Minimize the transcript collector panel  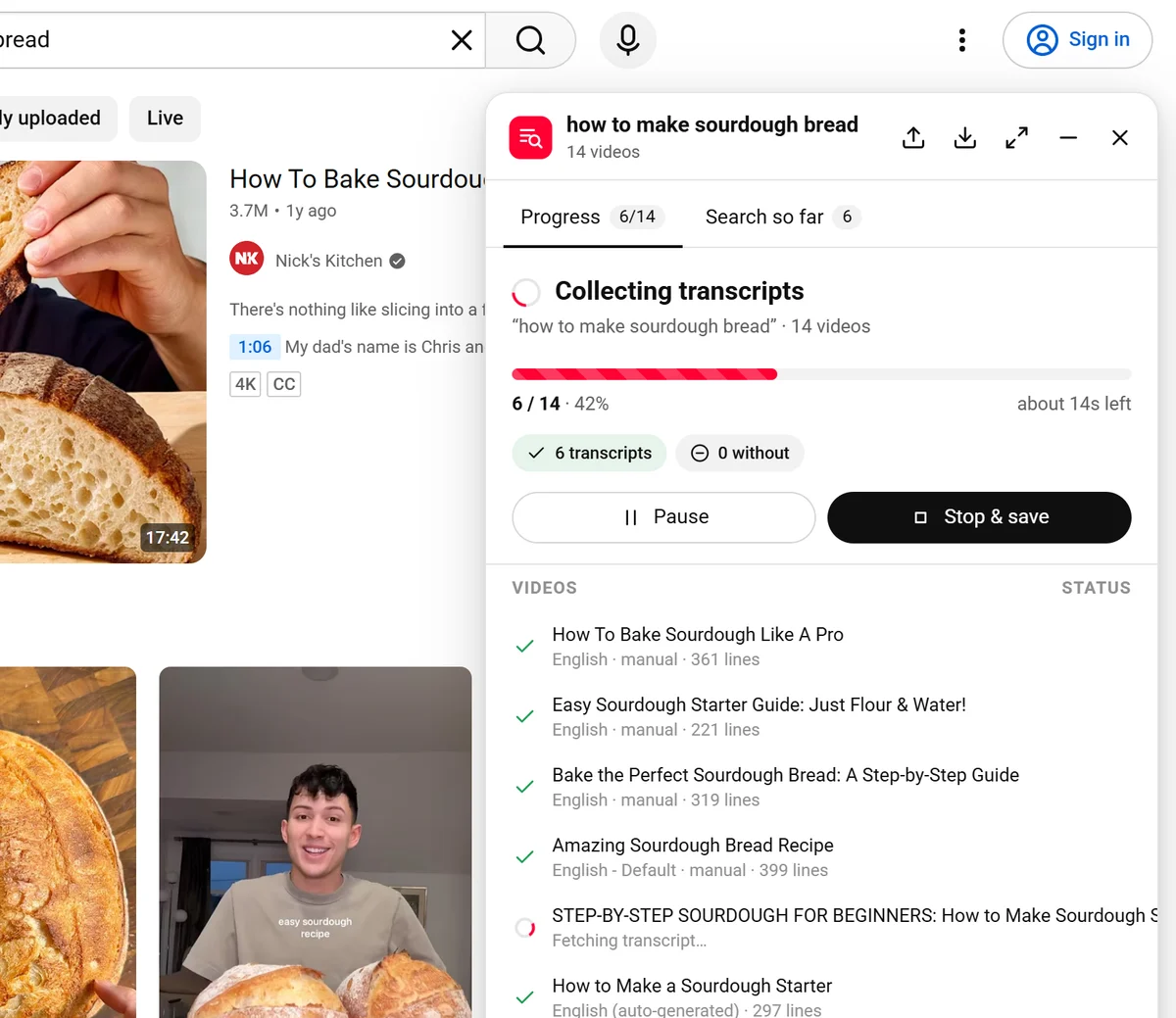(x=1068, y=138)
